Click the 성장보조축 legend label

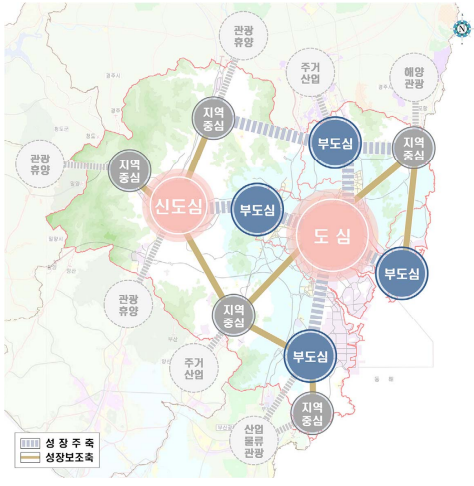(x=70, y=457)
